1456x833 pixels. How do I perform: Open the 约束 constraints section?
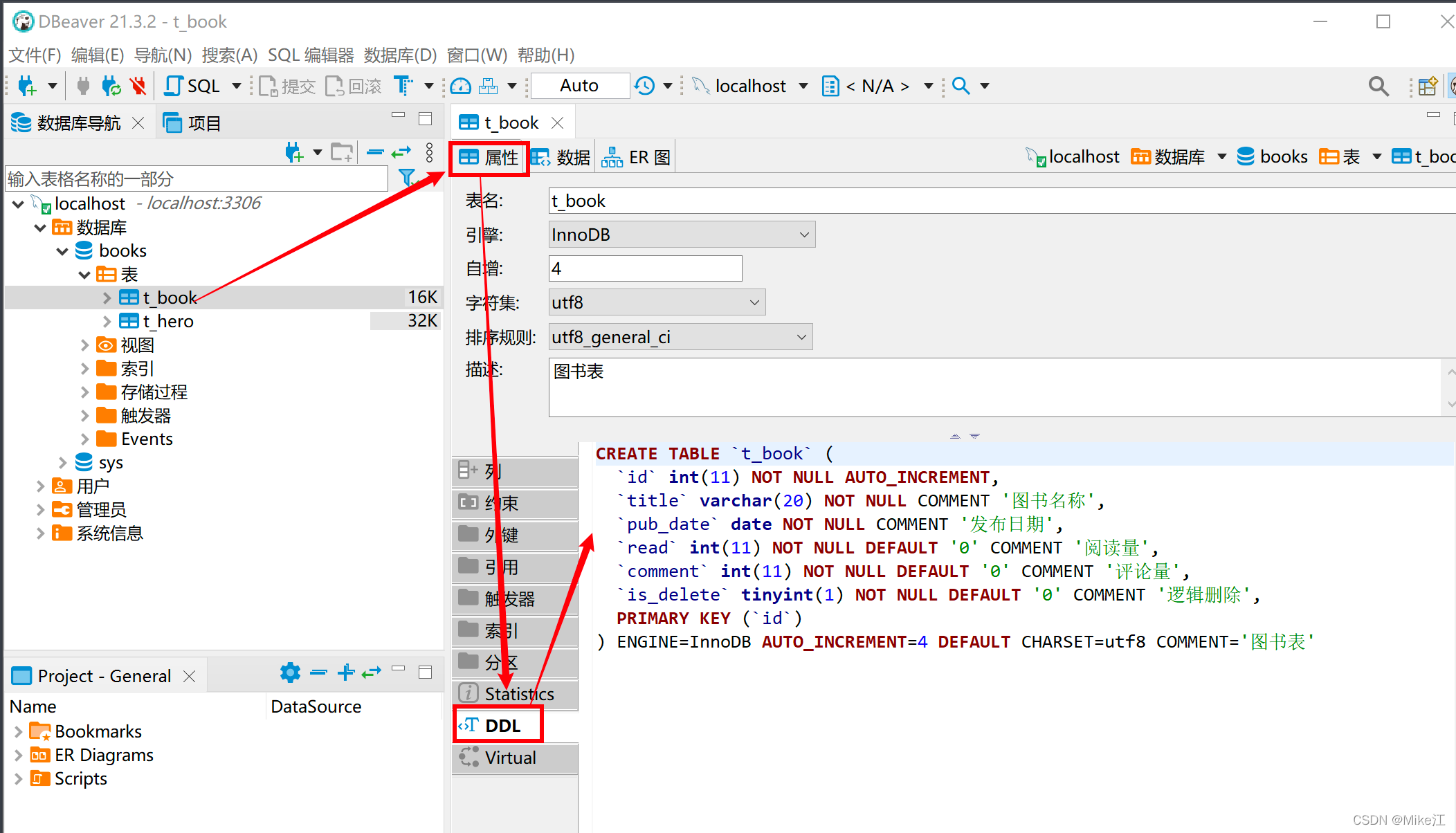point(515,504)
